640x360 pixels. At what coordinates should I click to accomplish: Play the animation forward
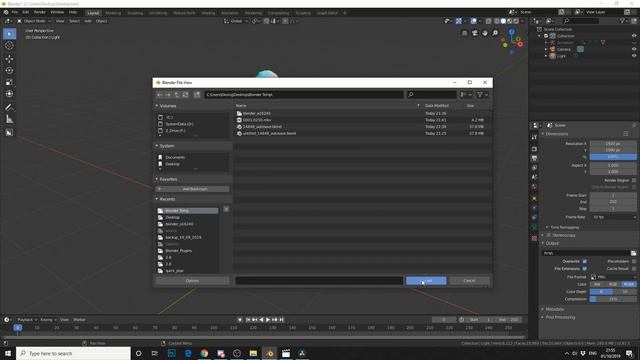pos(268,320)
